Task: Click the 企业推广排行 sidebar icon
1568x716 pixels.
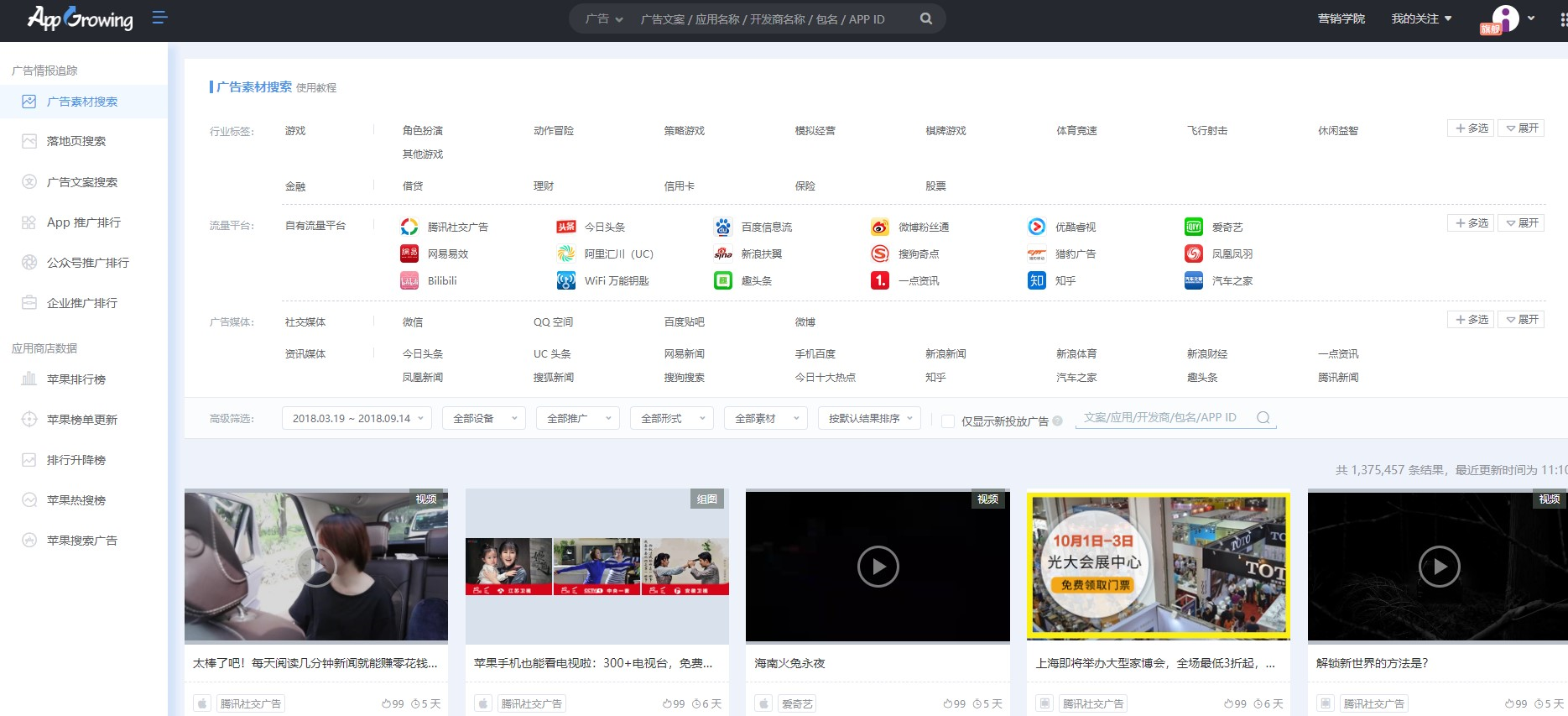Action: [29, 302]
